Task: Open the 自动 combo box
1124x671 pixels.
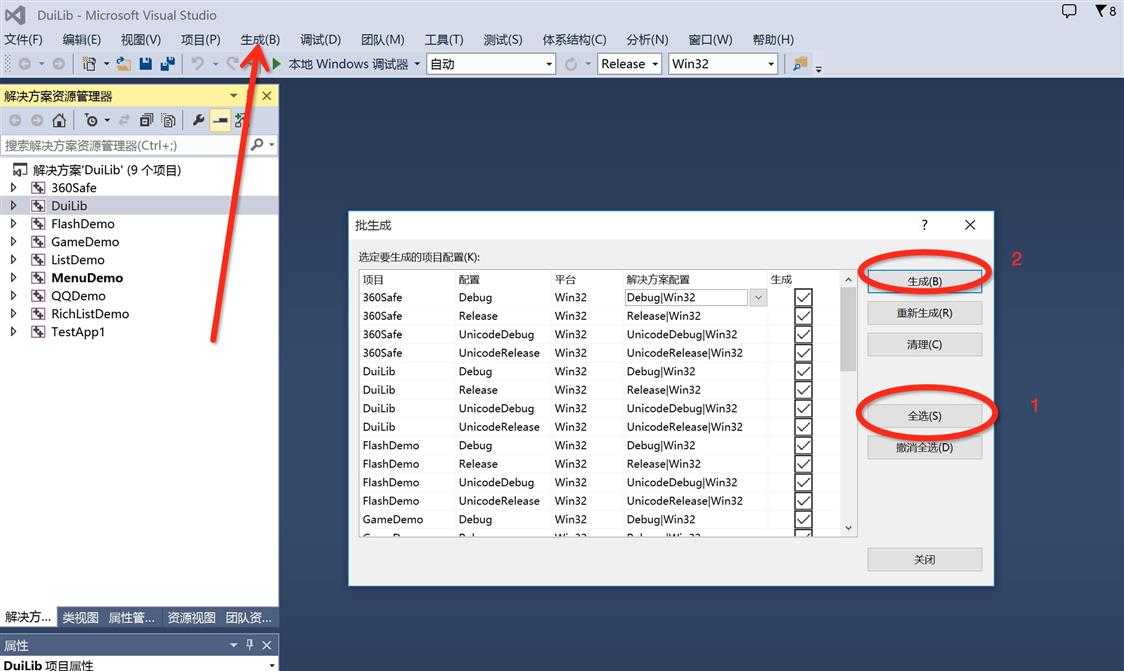Action: (x=491, y=64)
